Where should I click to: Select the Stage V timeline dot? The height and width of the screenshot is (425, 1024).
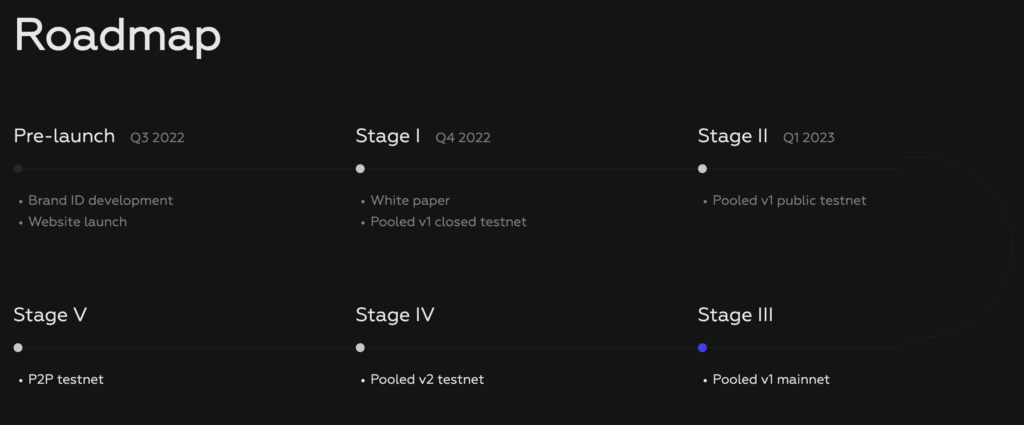tap(18, 347)
